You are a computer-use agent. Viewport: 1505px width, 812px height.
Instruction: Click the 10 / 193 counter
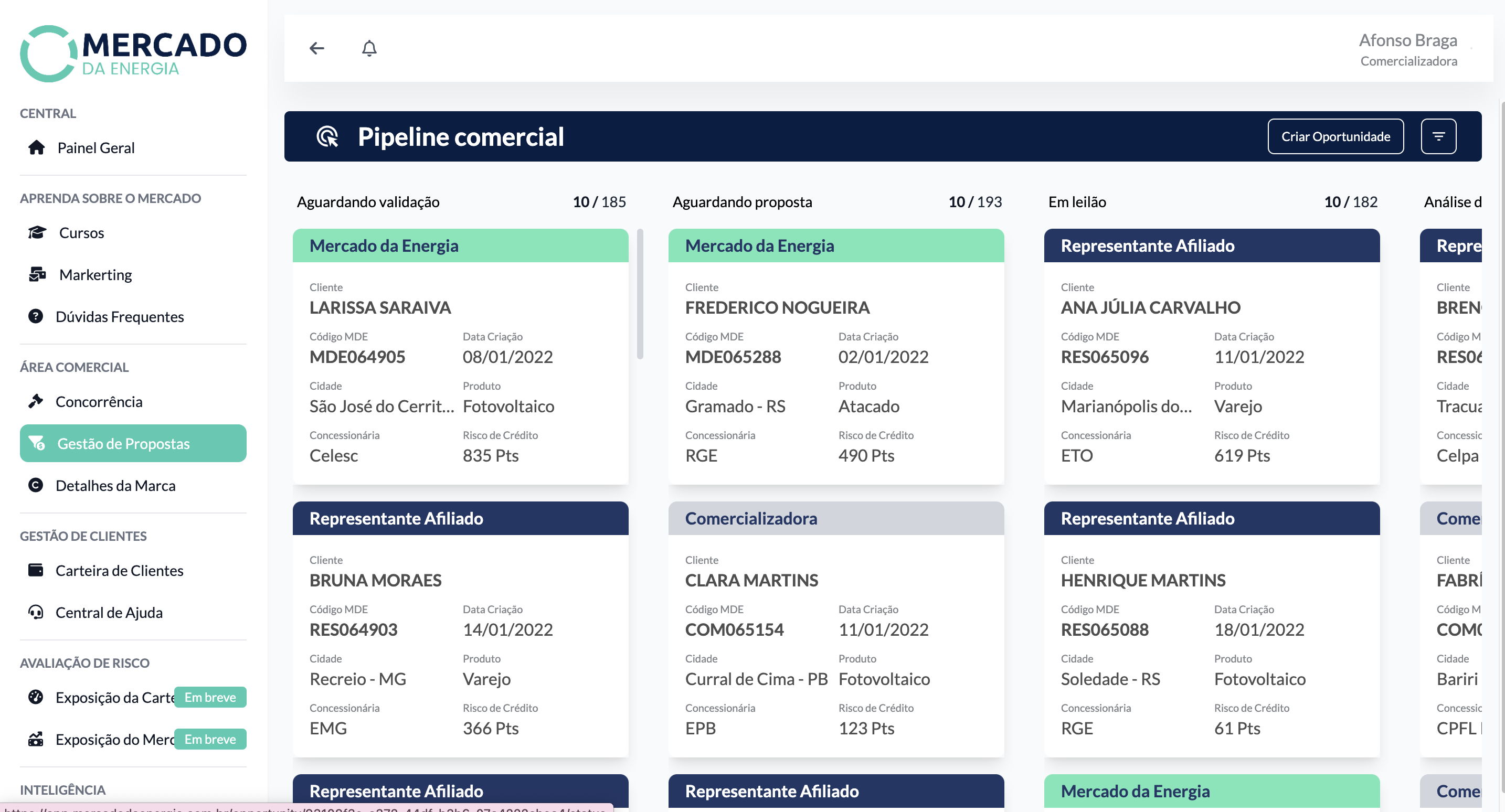(x=974, y=201)
